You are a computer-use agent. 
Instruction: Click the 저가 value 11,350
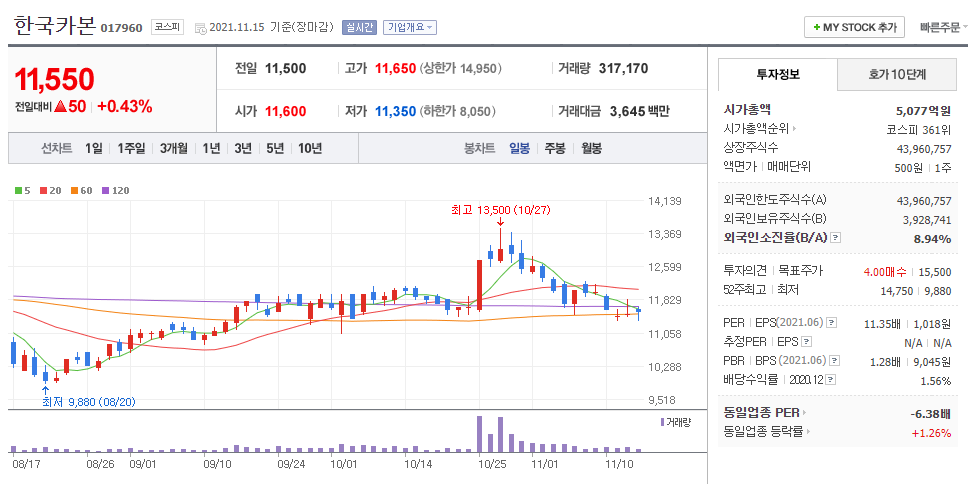pos(395,112)
